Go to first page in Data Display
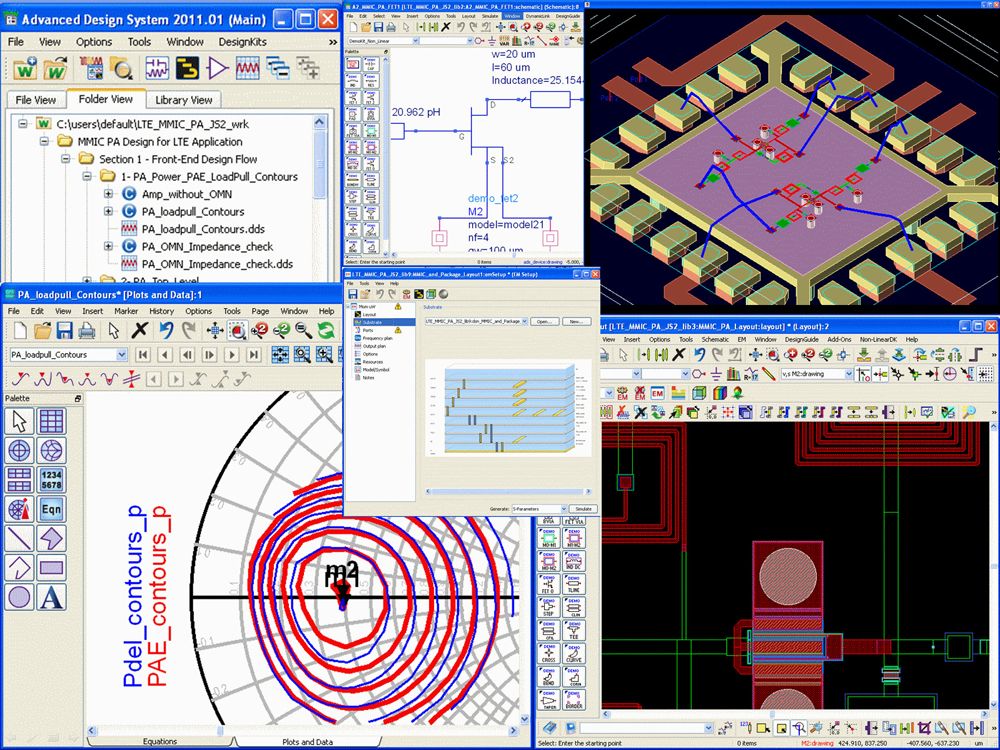This screenshot has height=750, width=1000. pos(143,355)
